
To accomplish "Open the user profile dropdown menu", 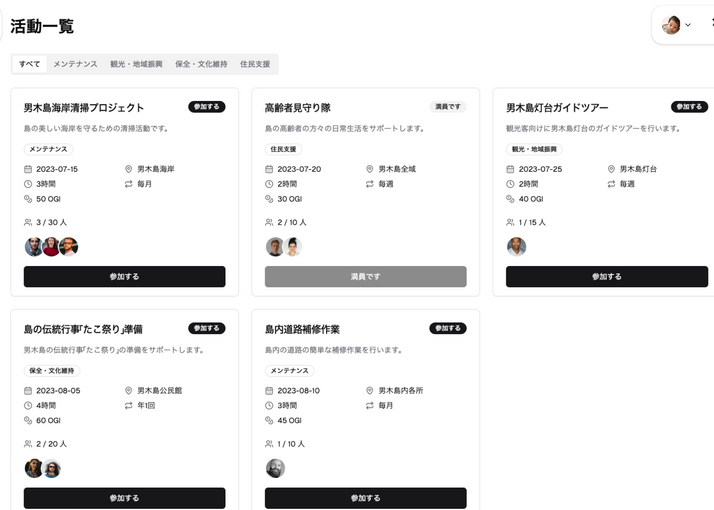I will (676, 25).
